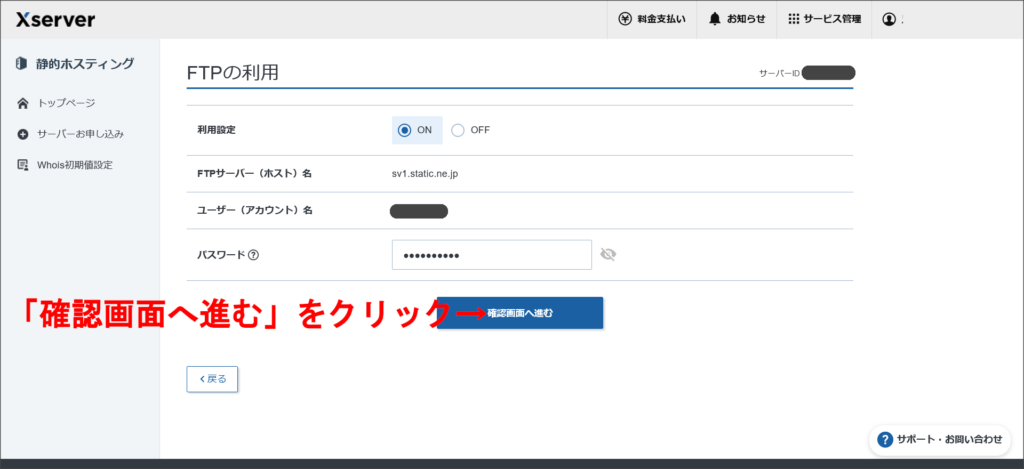Click the サーバーID label
Viewport: 1024px width, 469px height.
tap(779, 73)
